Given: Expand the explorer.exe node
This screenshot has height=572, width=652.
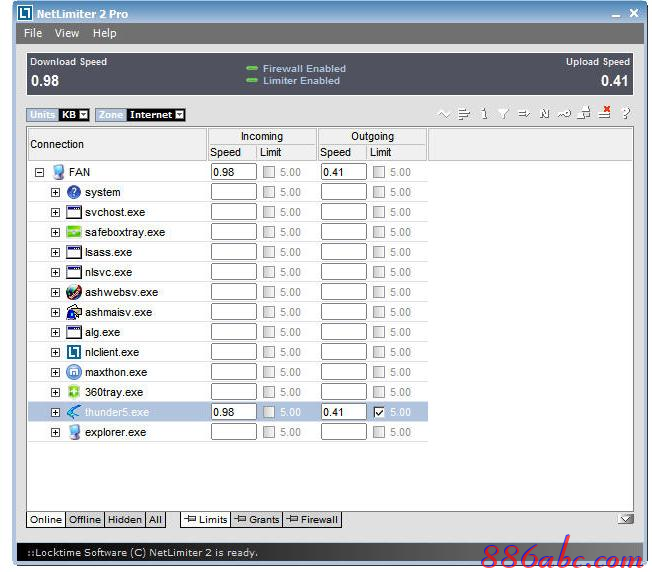Looking at the screenshot, I should [x=55, y=432].
